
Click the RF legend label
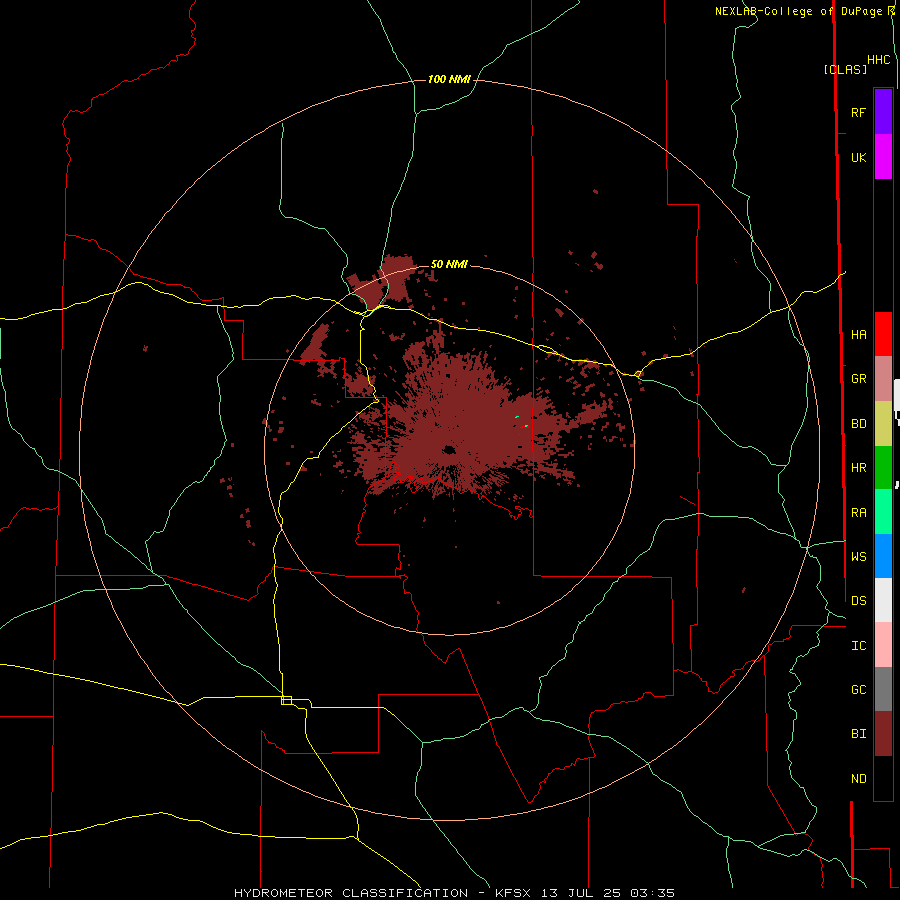858,112
